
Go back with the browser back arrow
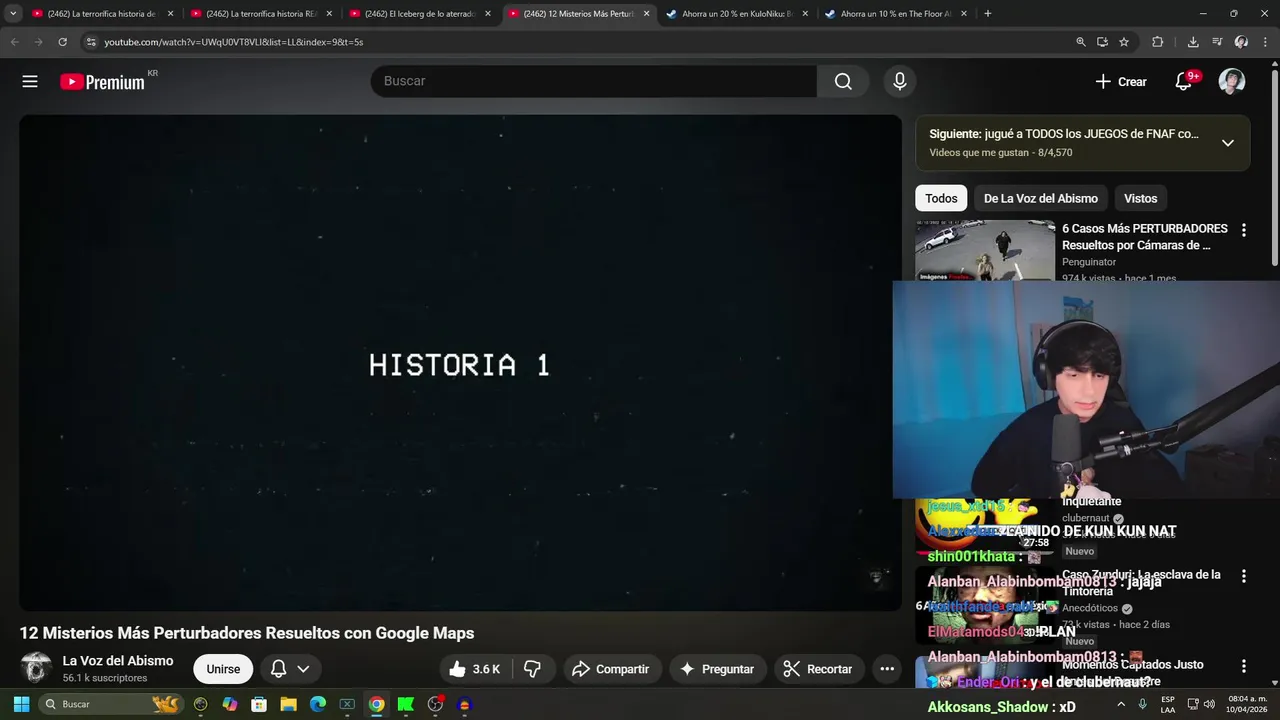pos(14,42)
